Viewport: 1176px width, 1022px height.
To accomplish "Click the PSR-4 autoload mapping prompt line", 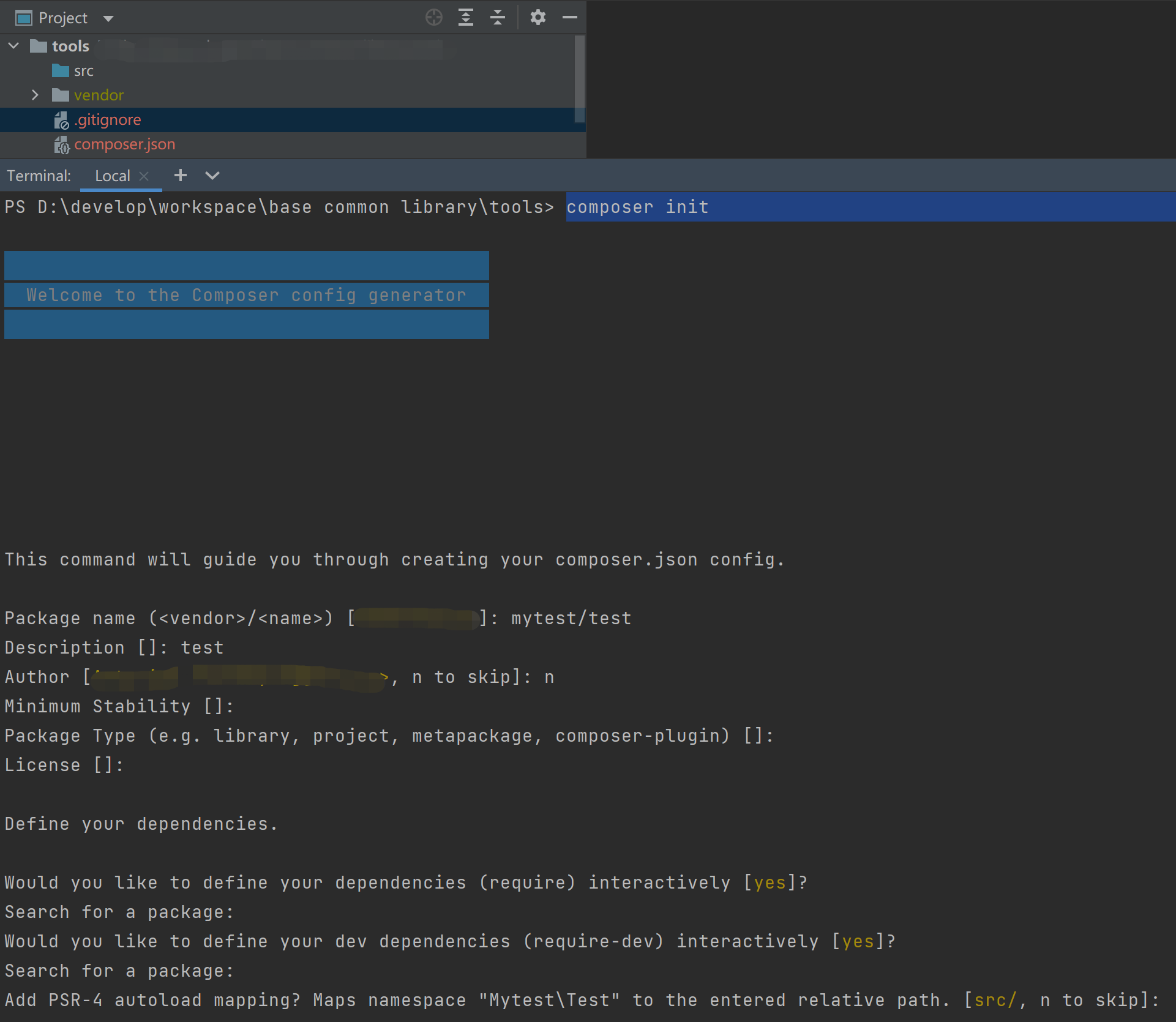I will pos(582,1000).
